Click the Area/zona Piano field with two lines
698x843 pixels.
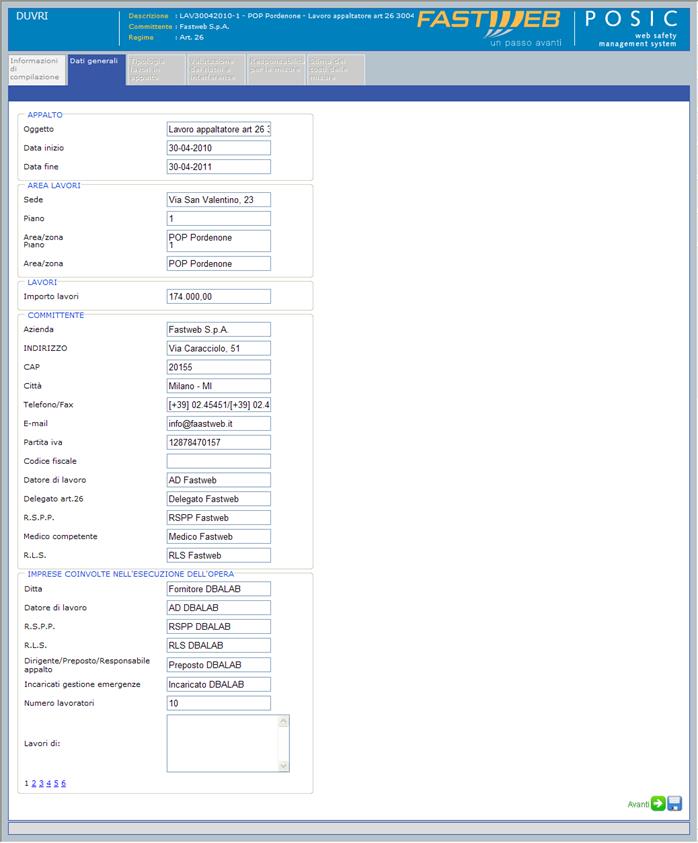coord(219,241)
